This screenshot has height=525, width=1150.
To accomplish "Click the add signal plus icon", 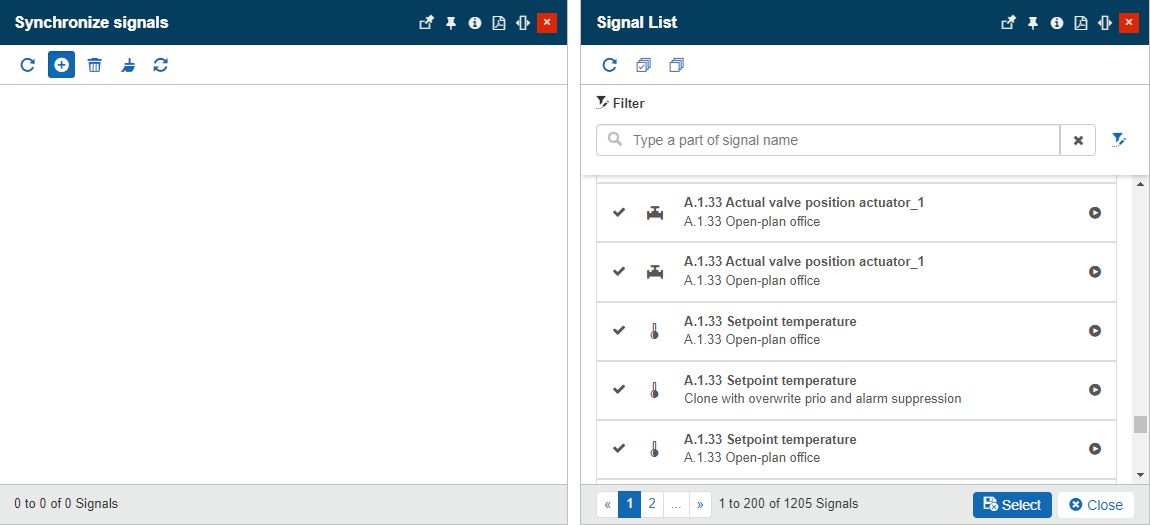I will [61, 65].
